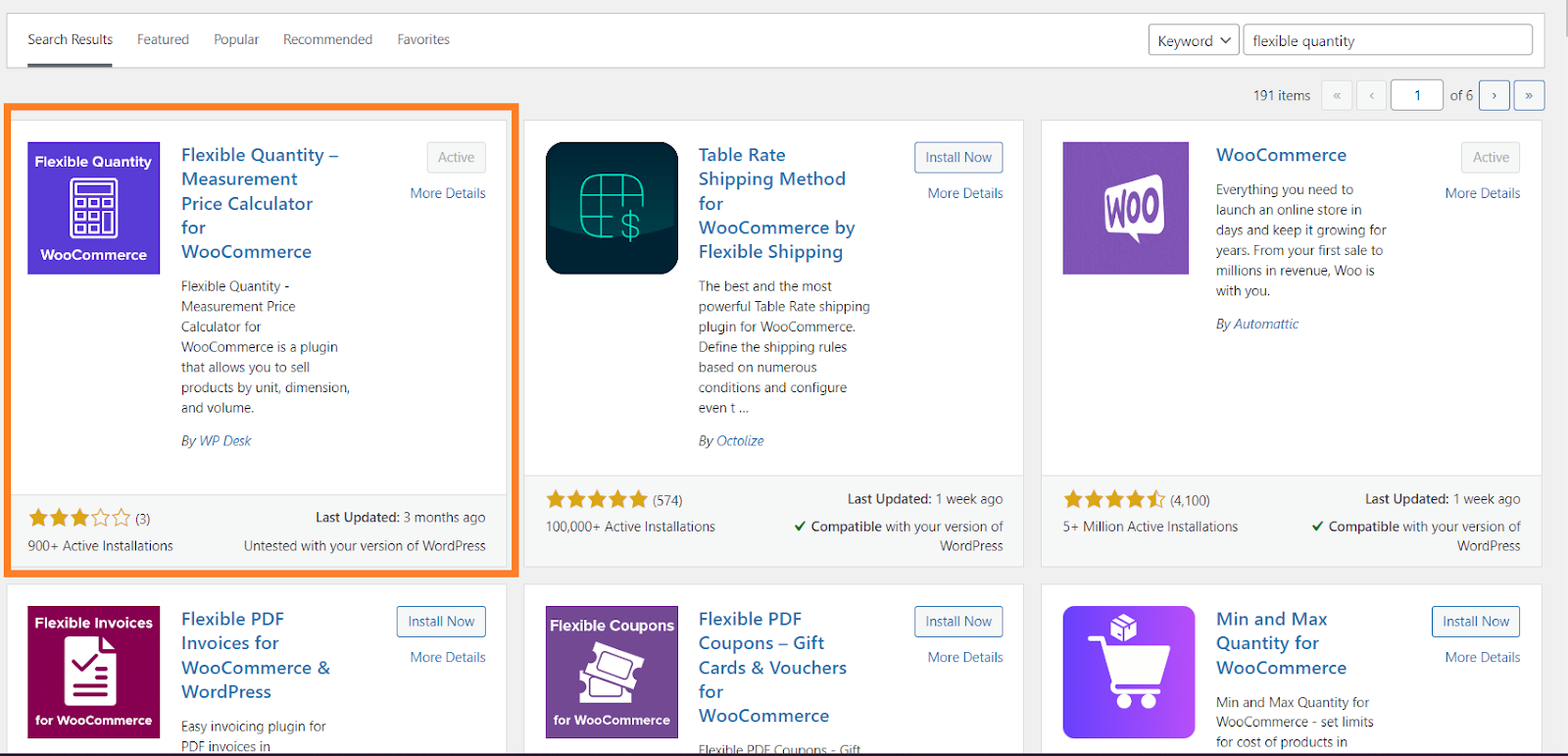Open More Details for Flexible PDF Invoices

448,657
